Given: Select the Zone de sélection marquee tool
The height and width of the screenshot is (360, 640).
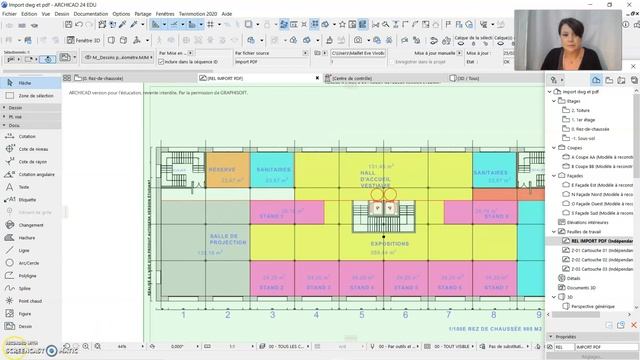Looking at the screenshot, I should [x=31, y=96].
